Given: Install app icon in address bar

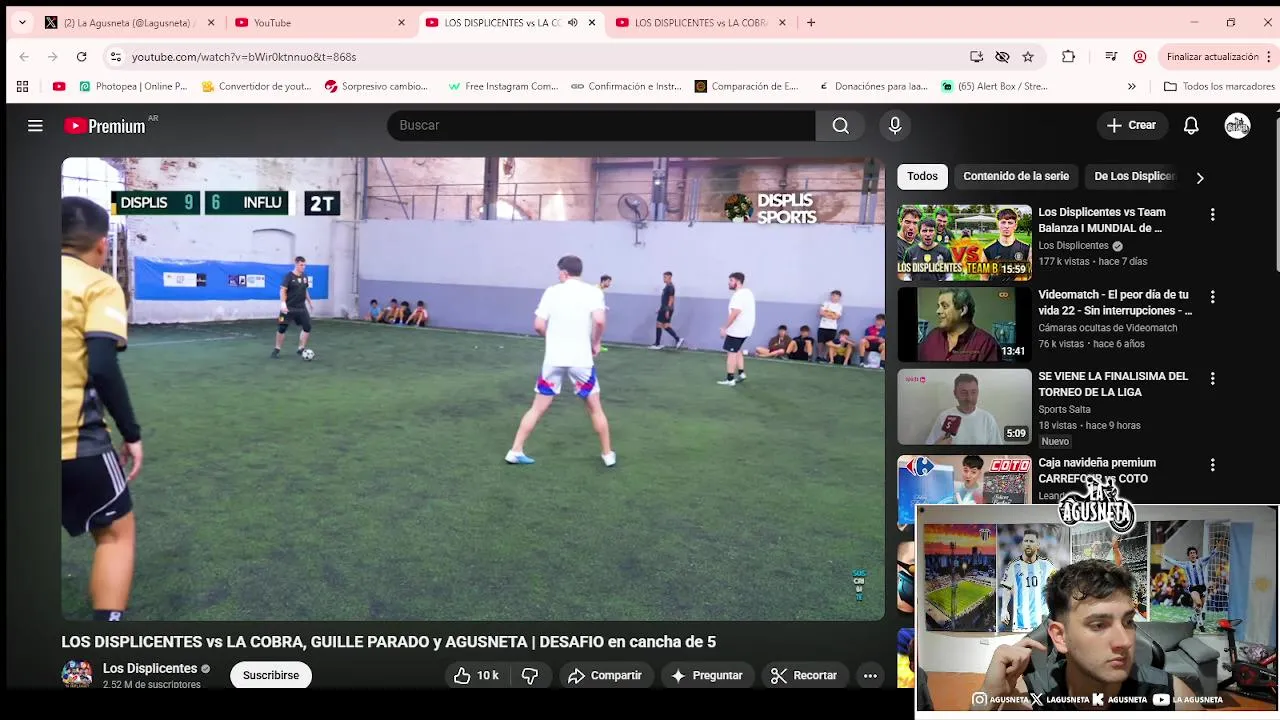Looking at the screenshot, I should [976, 57].
